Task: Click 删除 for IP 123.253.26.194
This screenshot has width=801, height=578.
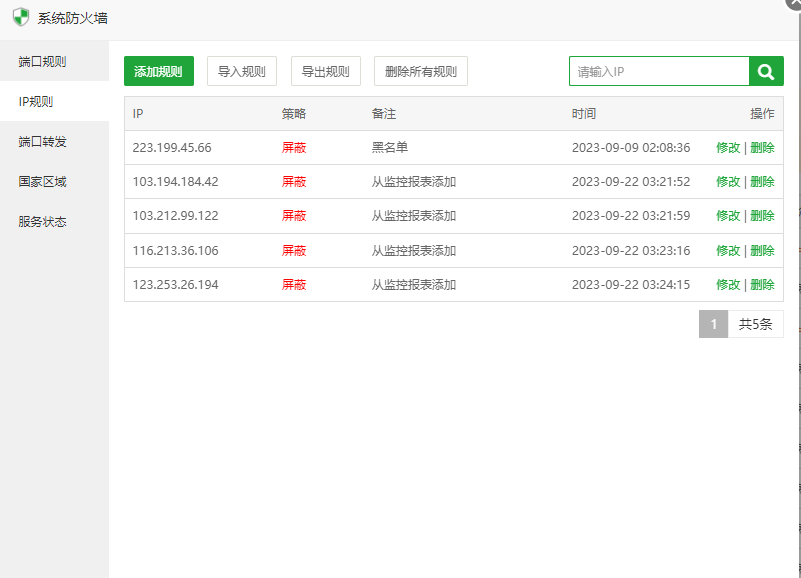Action: click(x=762, y=285)
